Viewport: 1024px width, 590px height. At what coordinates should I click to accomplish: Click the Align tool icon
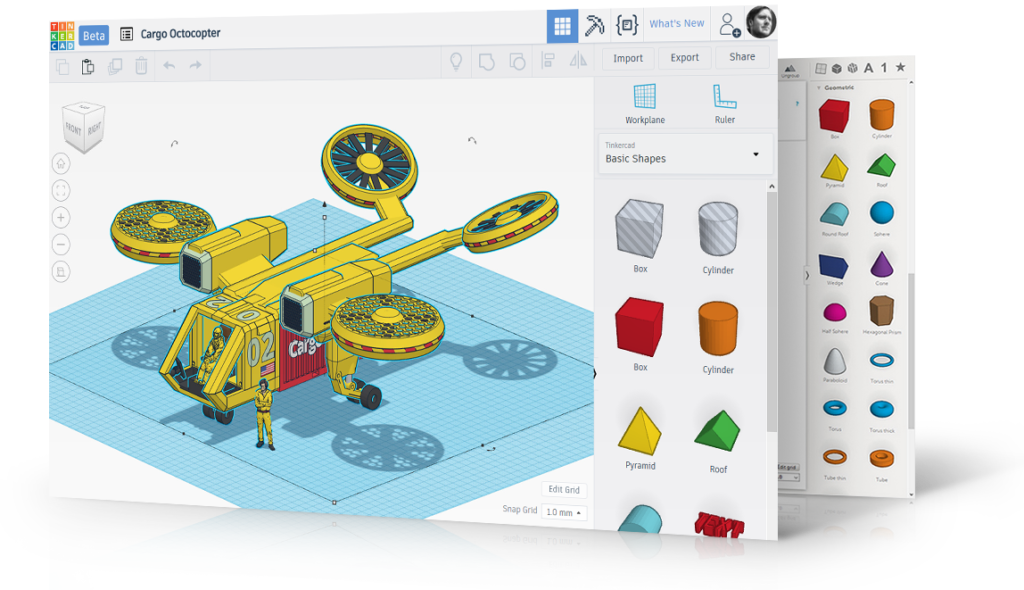tap(548, 61)
